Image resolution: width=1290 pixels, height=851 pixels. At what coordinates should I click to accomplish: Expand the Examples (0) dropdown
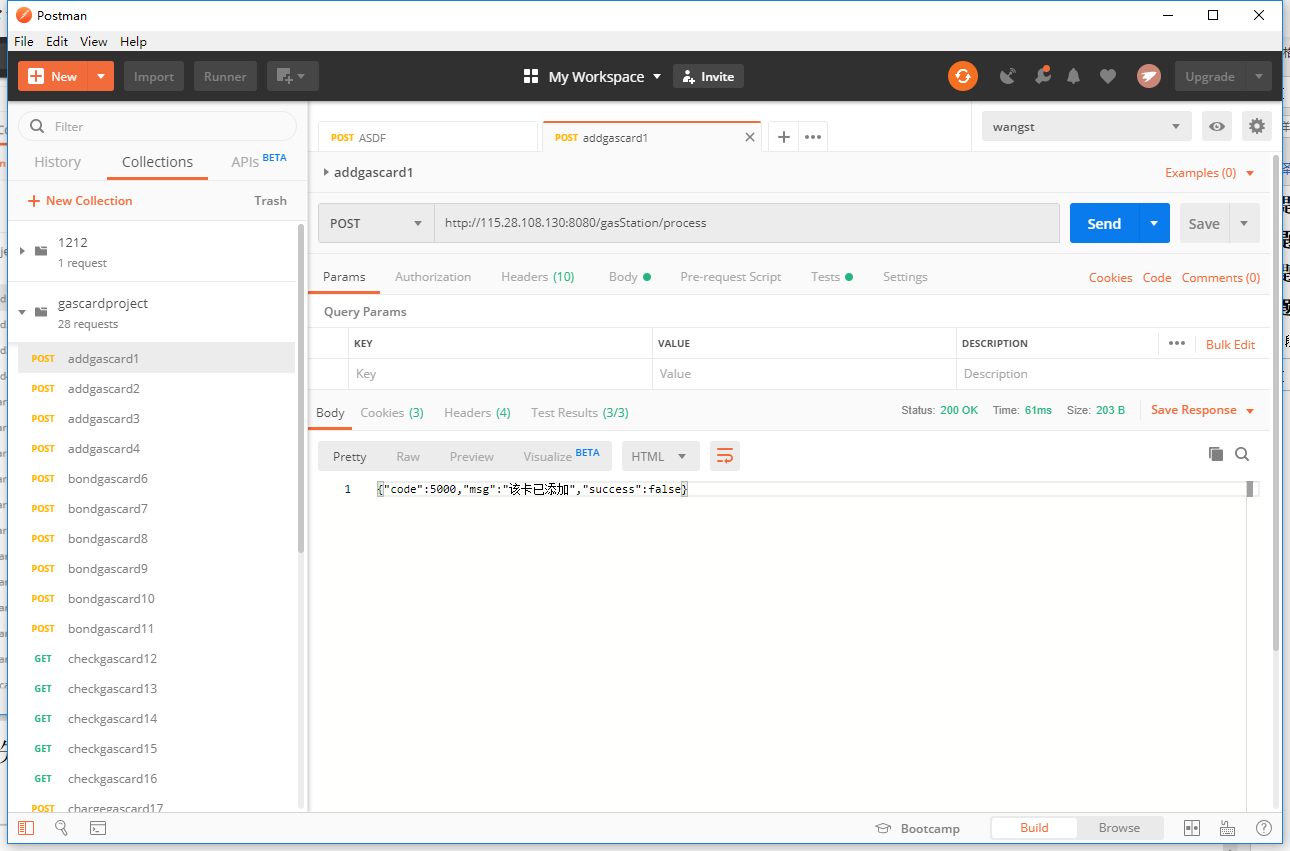[x=1210, y=173]
